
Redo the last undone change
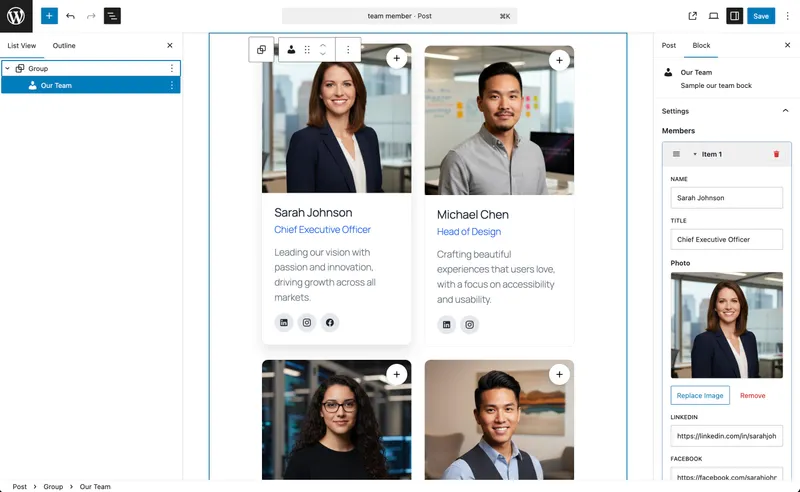pyautogui.click(x=91, y=16)
